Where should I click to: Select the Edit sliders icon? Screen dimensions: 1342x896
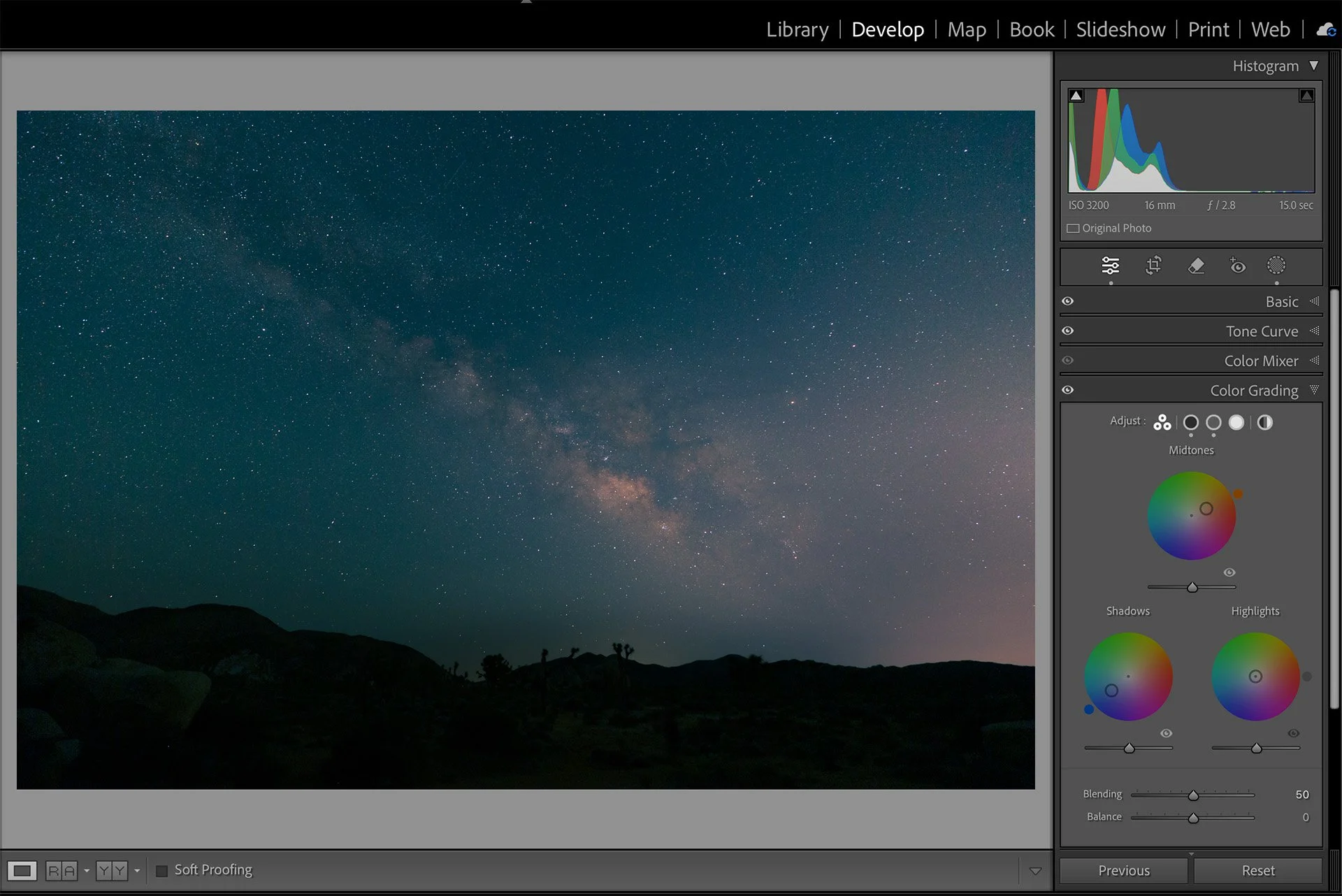(x=1111, y=266)
